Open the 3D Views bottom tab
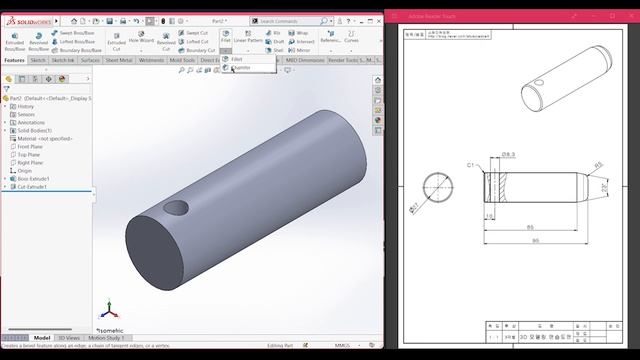 (69, 338)
